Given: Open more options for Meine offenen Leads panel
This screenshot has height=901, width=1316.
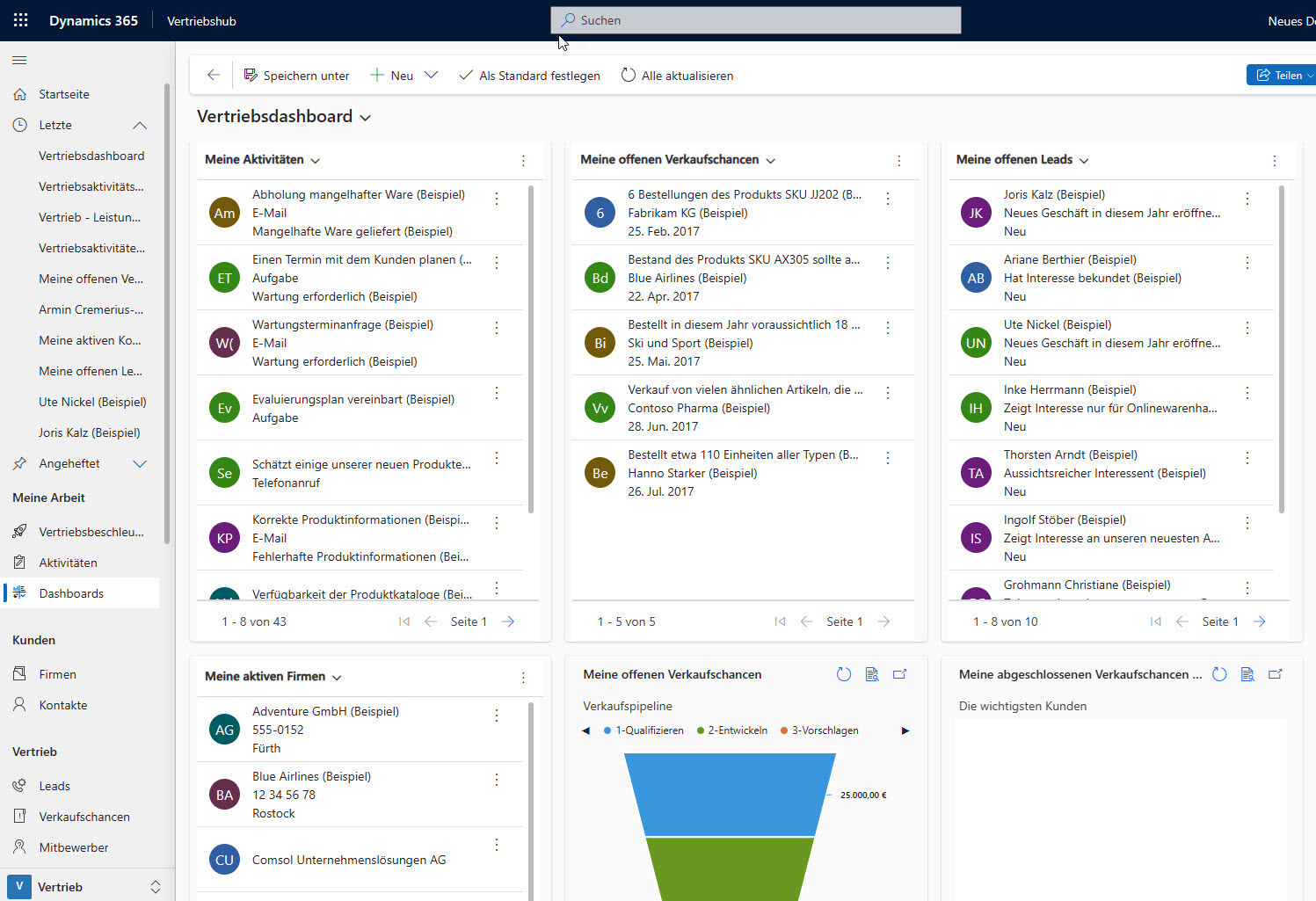Looking at the screenshot, I should click(1275, 161).
